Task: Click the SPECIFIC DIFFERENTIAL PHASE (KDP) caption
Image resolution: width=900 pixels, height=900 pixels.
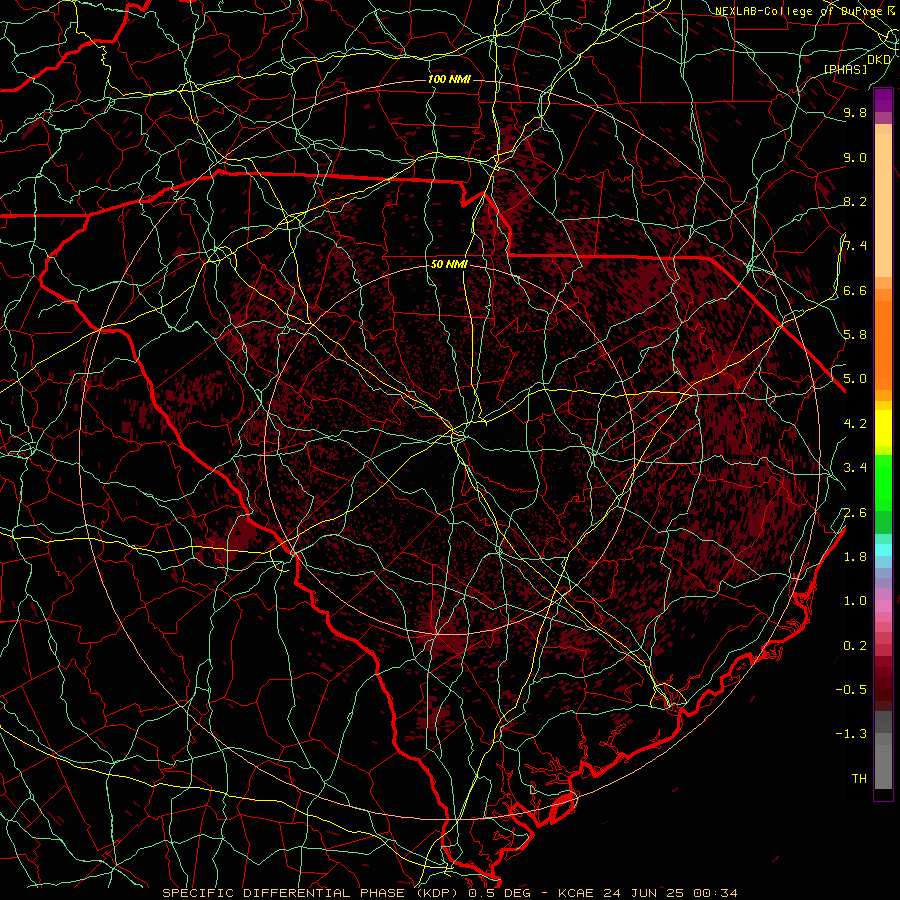Action: click(x=311, y=893)
